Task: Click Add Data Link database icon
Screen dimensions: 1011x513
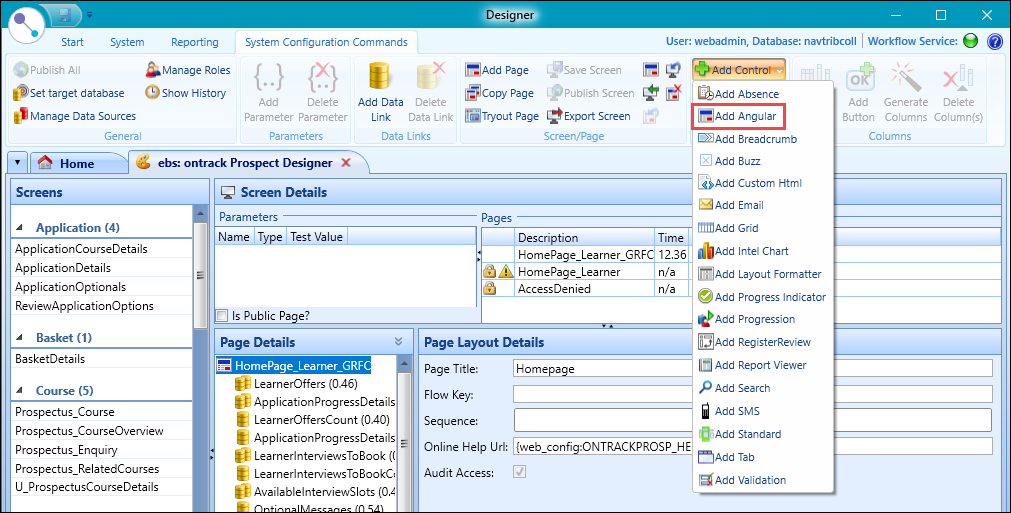Action: (380, 77)
